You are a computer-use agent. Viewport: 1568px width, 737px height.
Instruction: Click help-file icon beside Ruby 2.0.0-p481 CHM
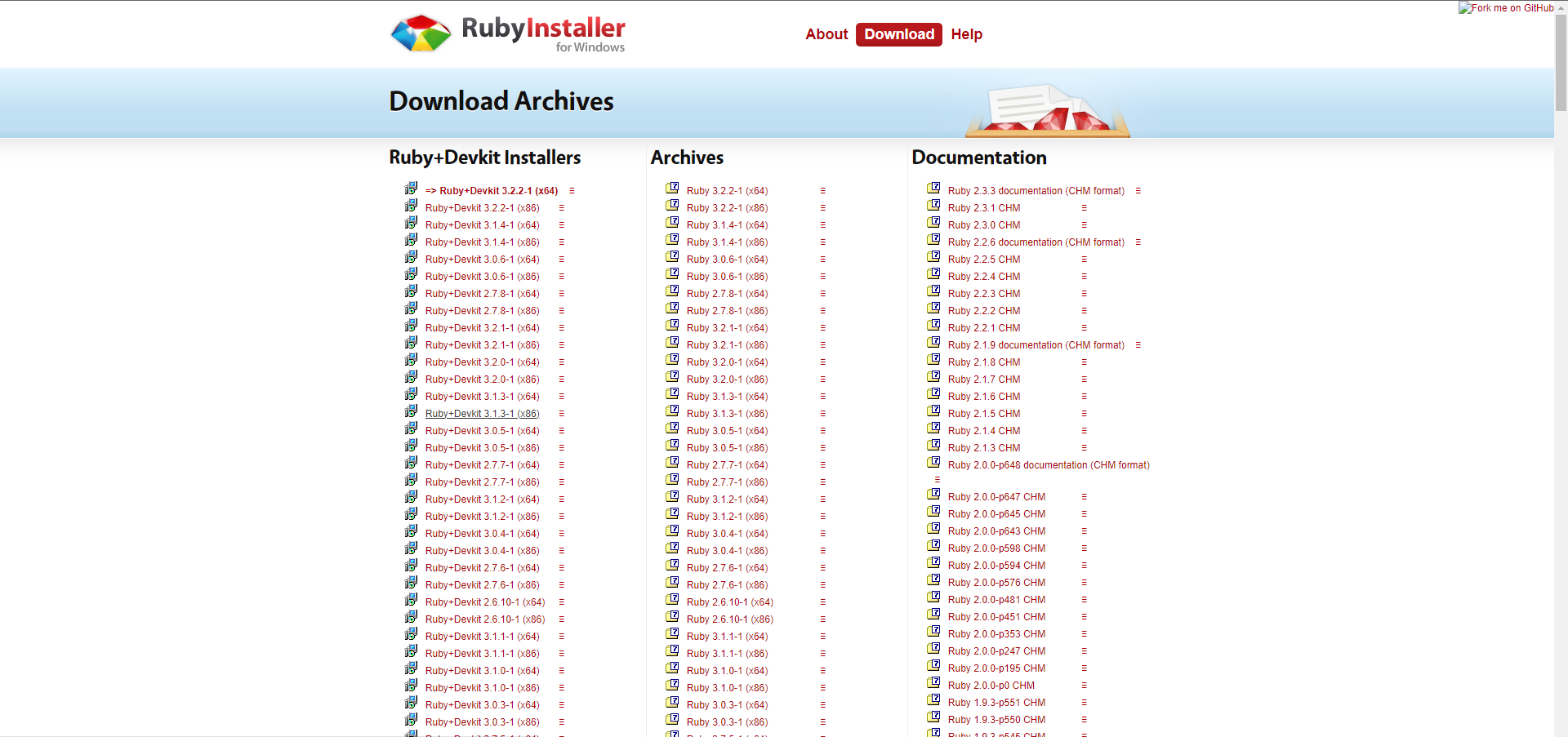tap(933, 597)
